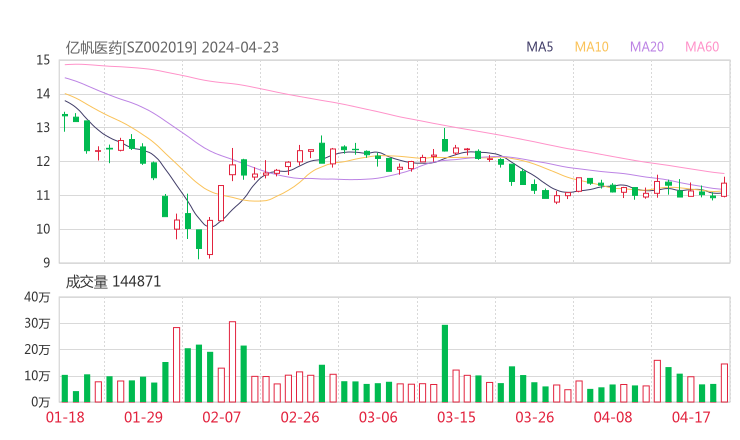Click the price axis label 15
740x440 pixels.
pos(43,60)
